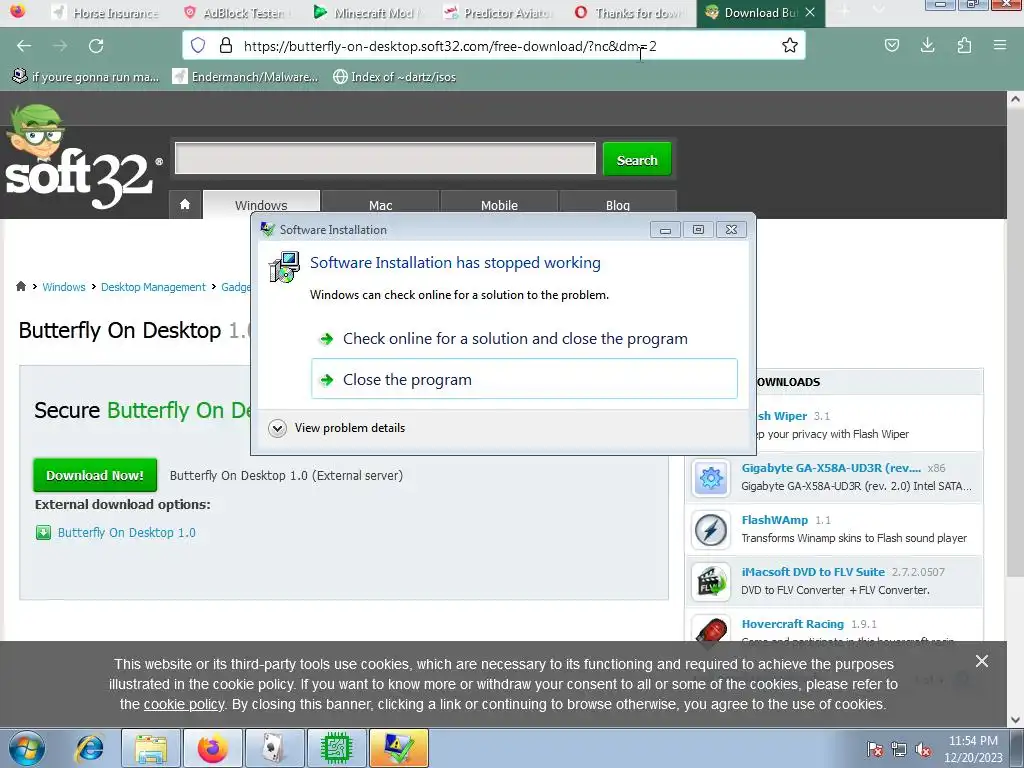Open the Hovercraft Racing link

point(792,624)
